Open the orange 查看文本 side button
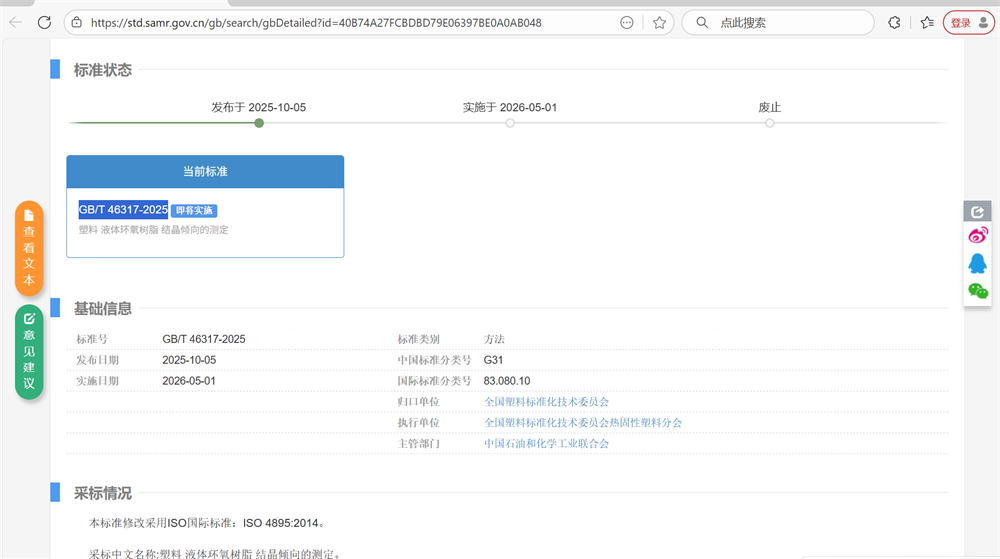Screen dimensions: 1000x559 click(x=29, y=248)
